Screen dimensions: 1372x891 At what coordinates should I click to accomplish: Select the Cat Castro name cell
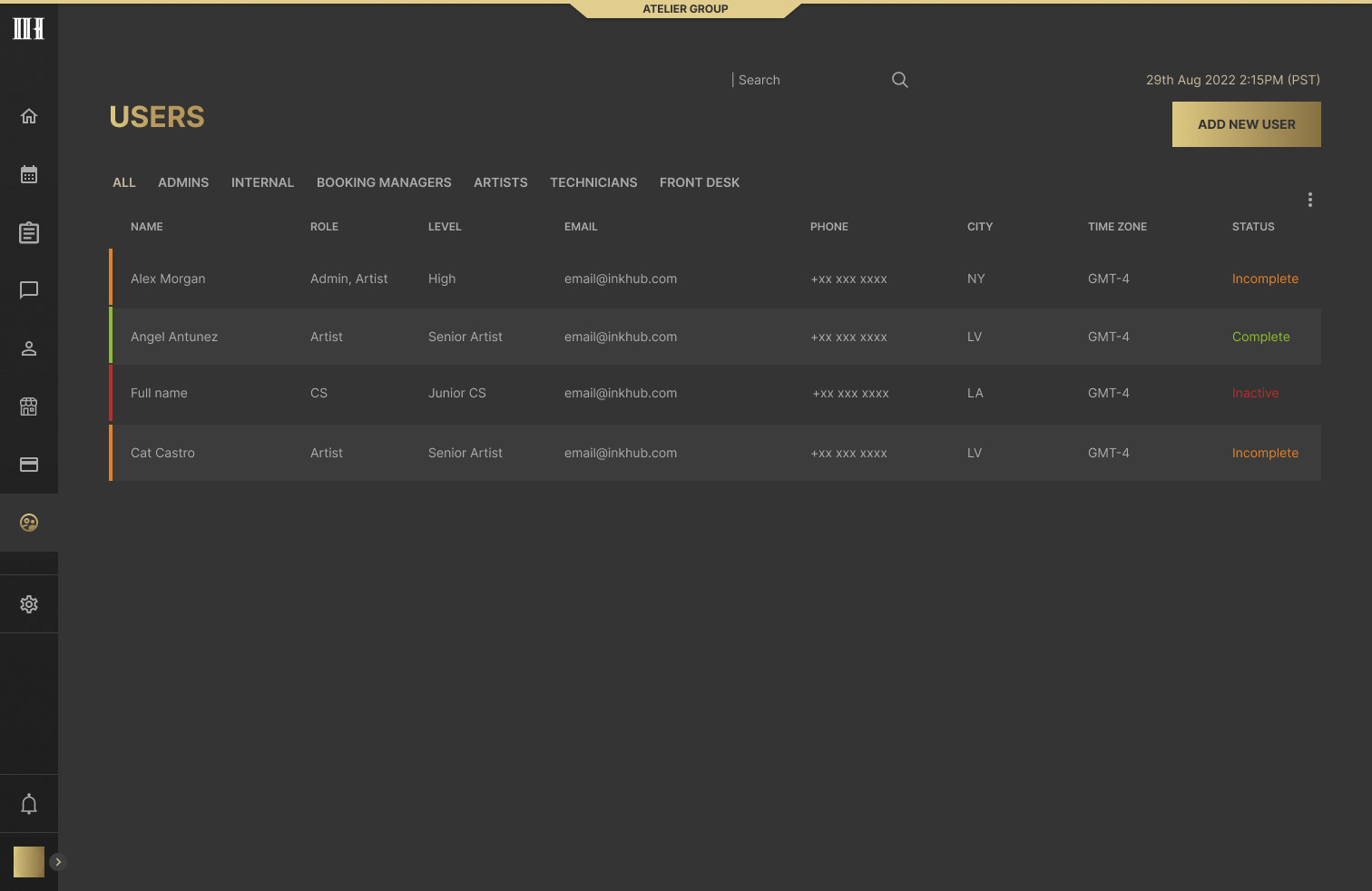(x=162, y=453)
